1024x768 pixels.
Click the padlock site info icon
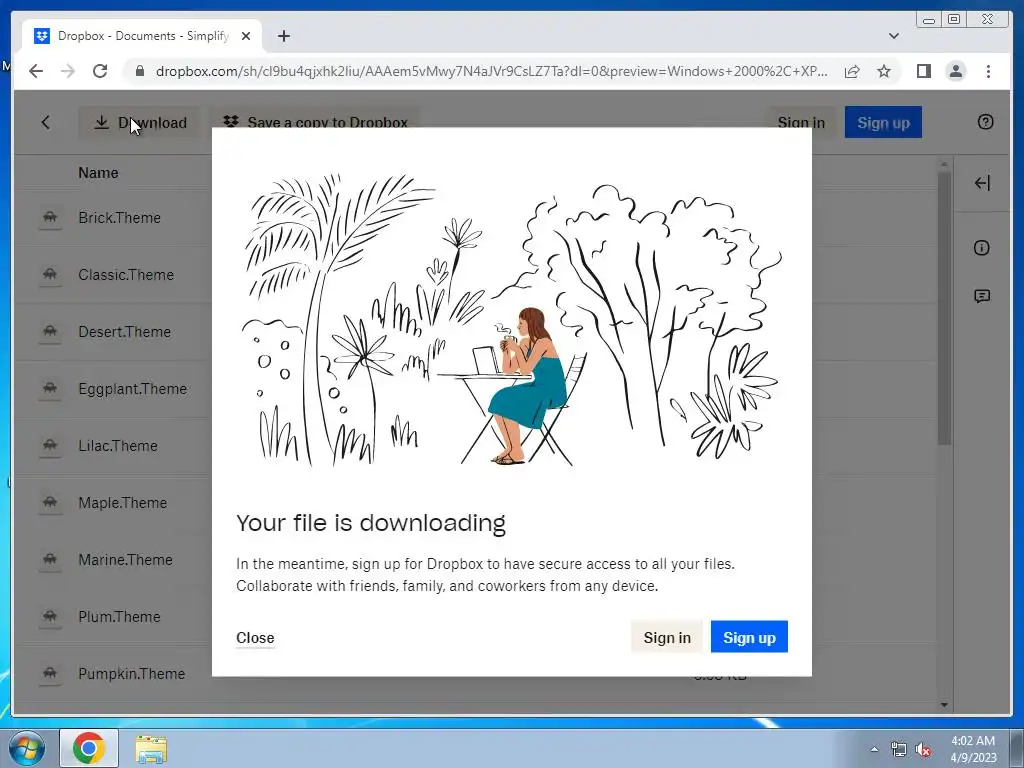(139, 71)
